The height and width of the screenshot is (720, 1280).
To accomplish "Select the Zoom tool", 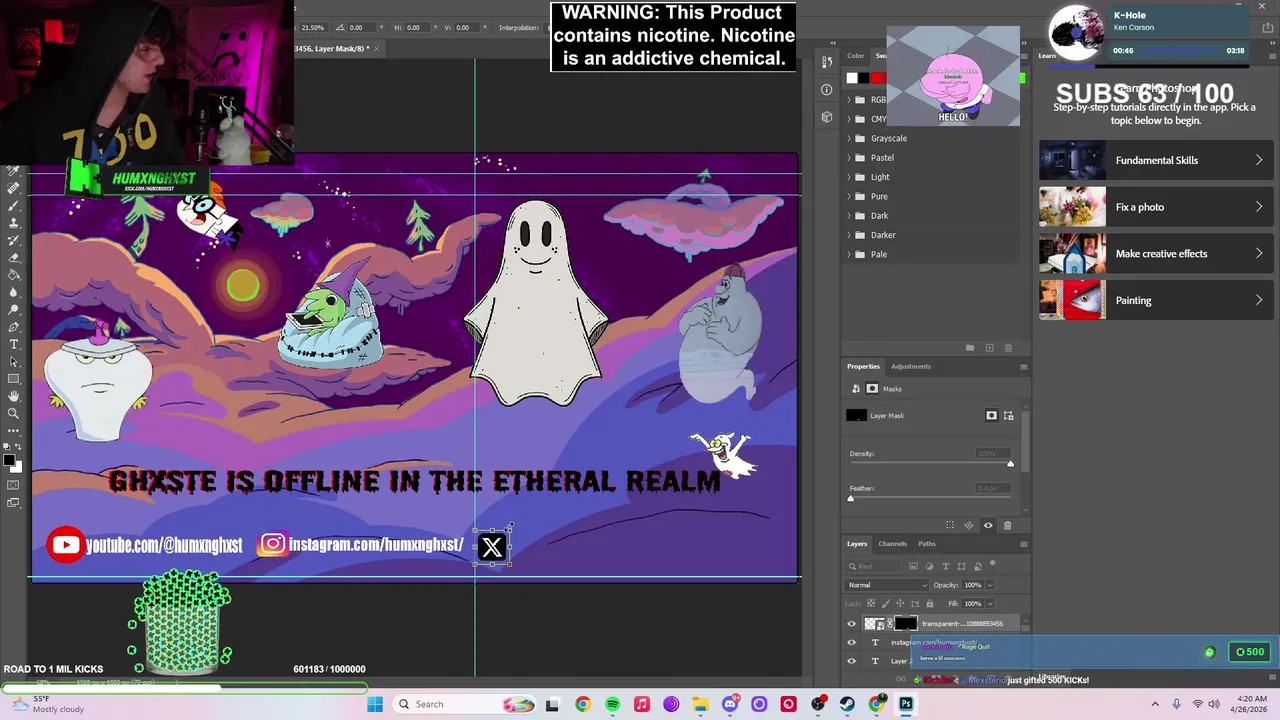I will [14, 413].
